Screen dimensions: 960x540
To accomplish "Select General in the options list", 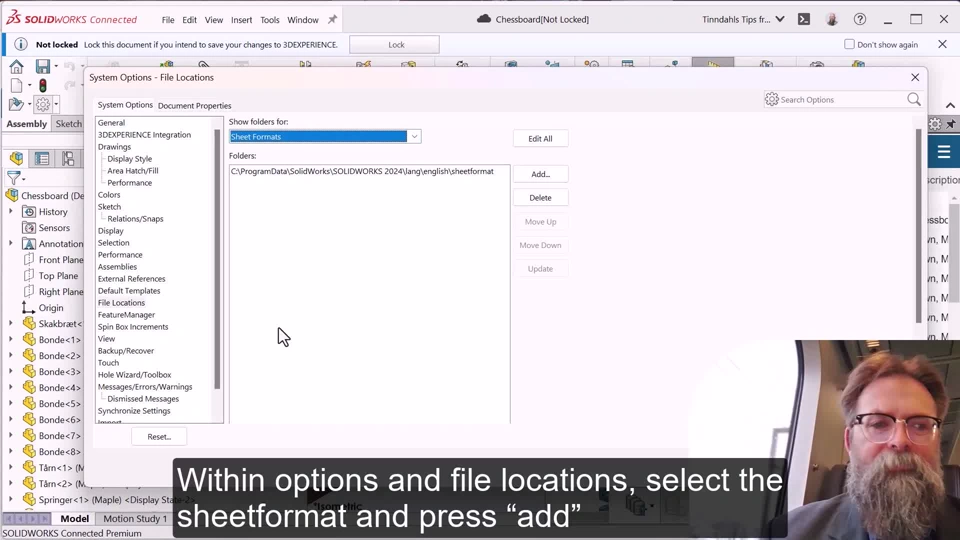I will (x=111, y=122).
